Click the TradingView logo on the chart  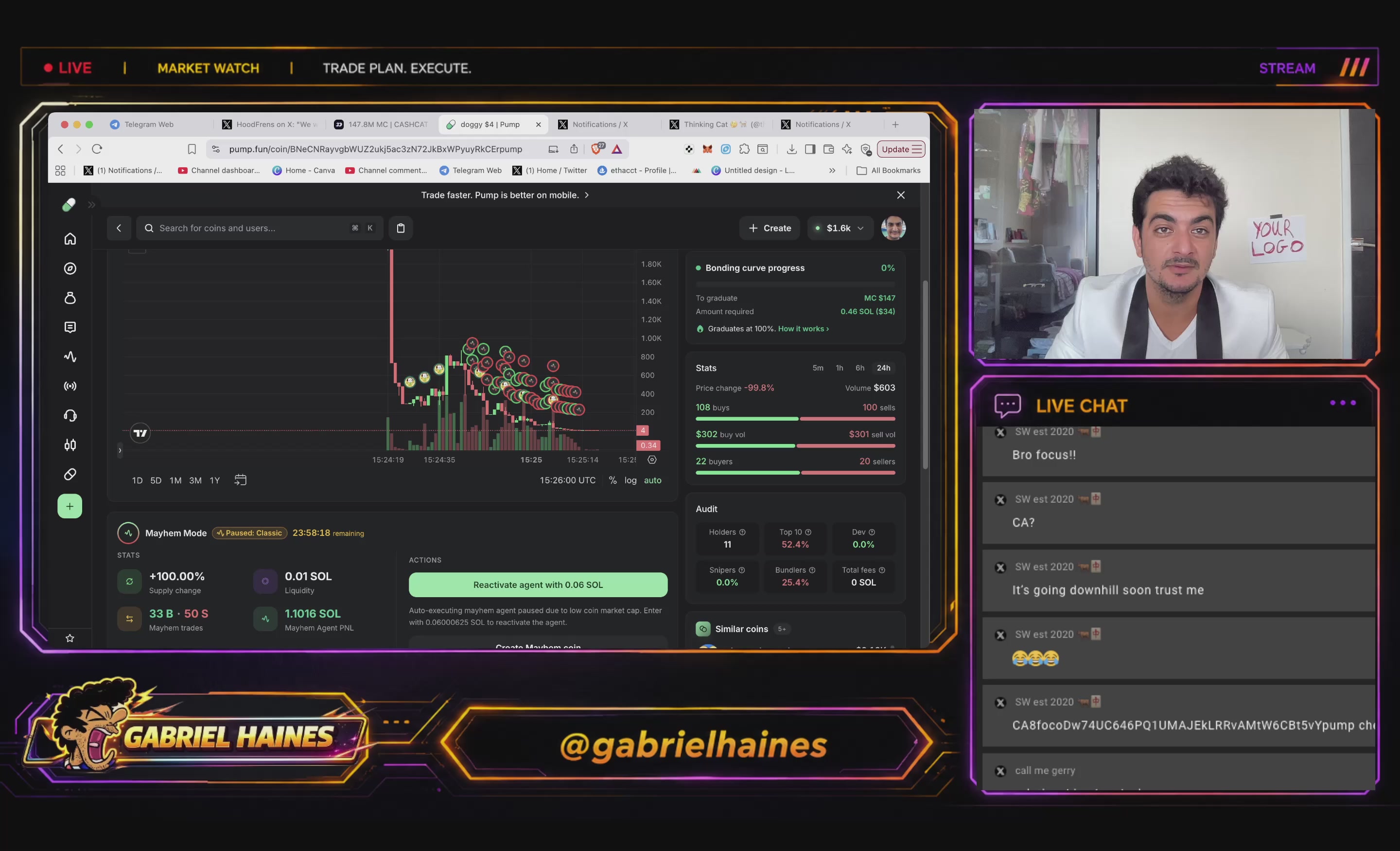140,433
